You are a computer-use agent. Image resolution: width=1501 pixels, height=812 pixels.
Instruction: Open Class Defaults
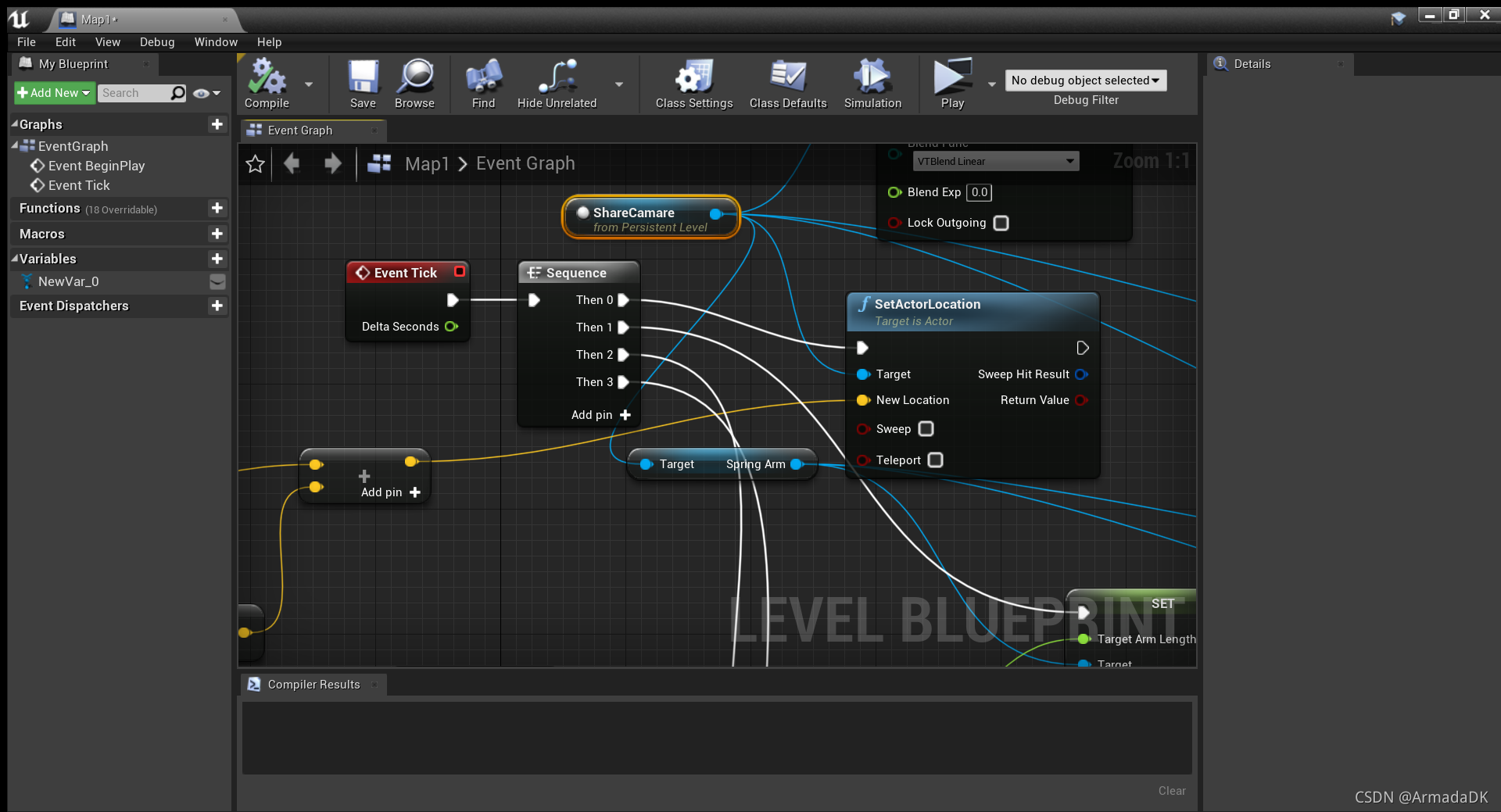(788, 84)
